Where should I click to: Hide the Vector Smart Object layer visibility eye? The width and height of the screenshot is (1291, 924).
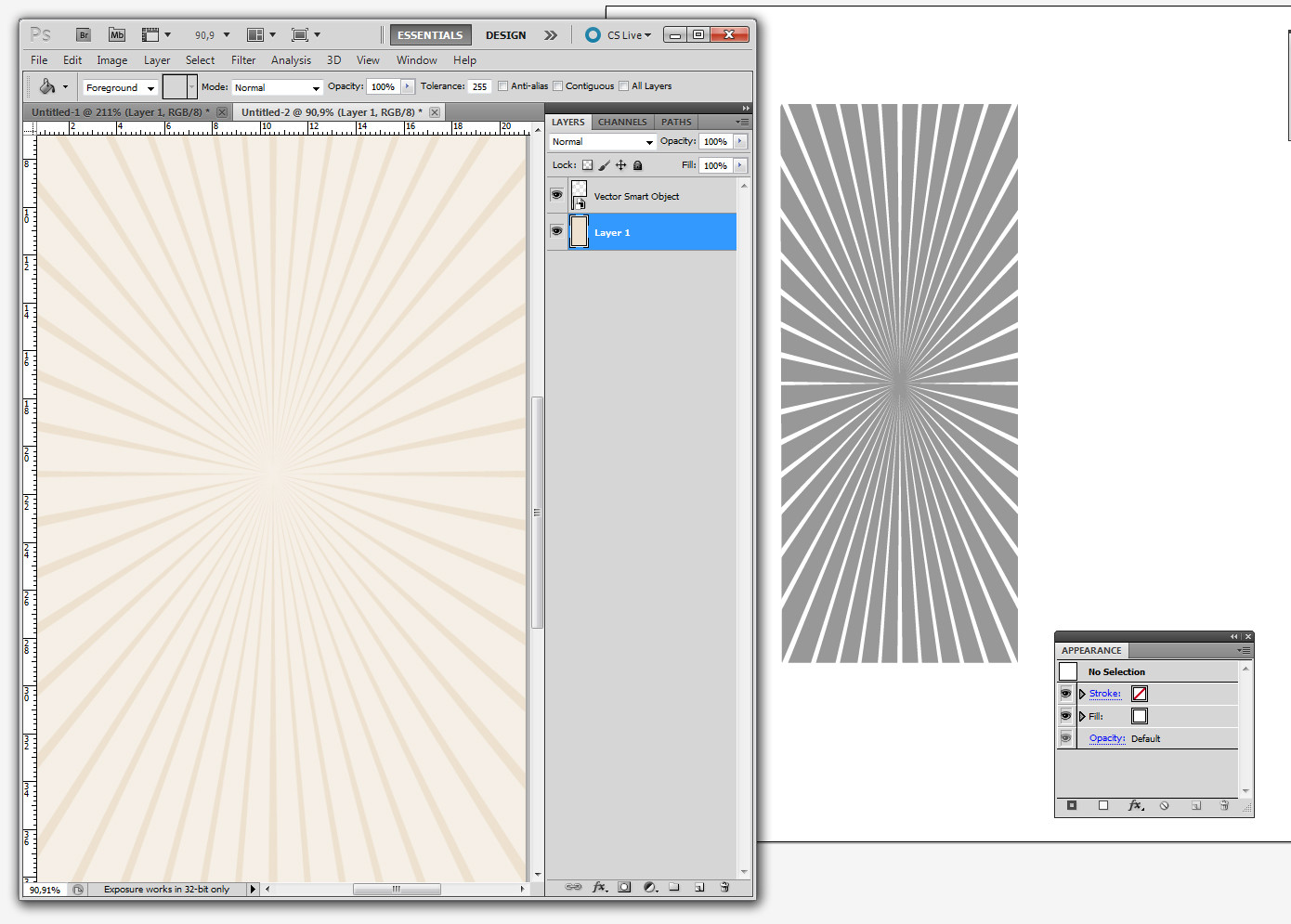(556, 195)
